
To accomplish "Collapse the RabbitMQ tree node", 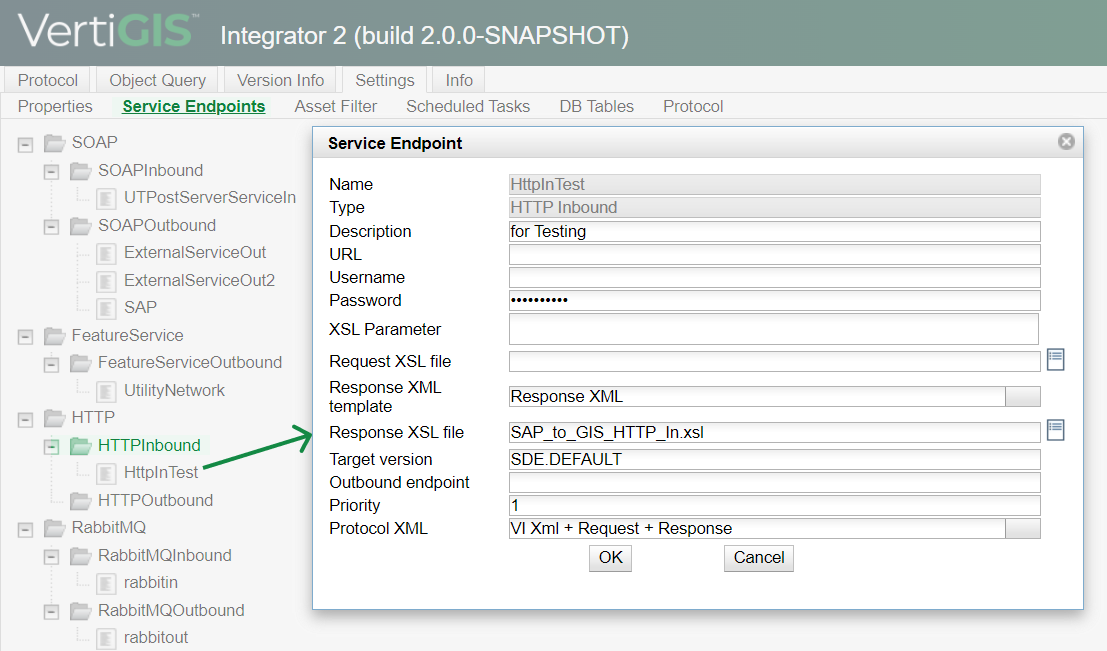I will [25, 529].
